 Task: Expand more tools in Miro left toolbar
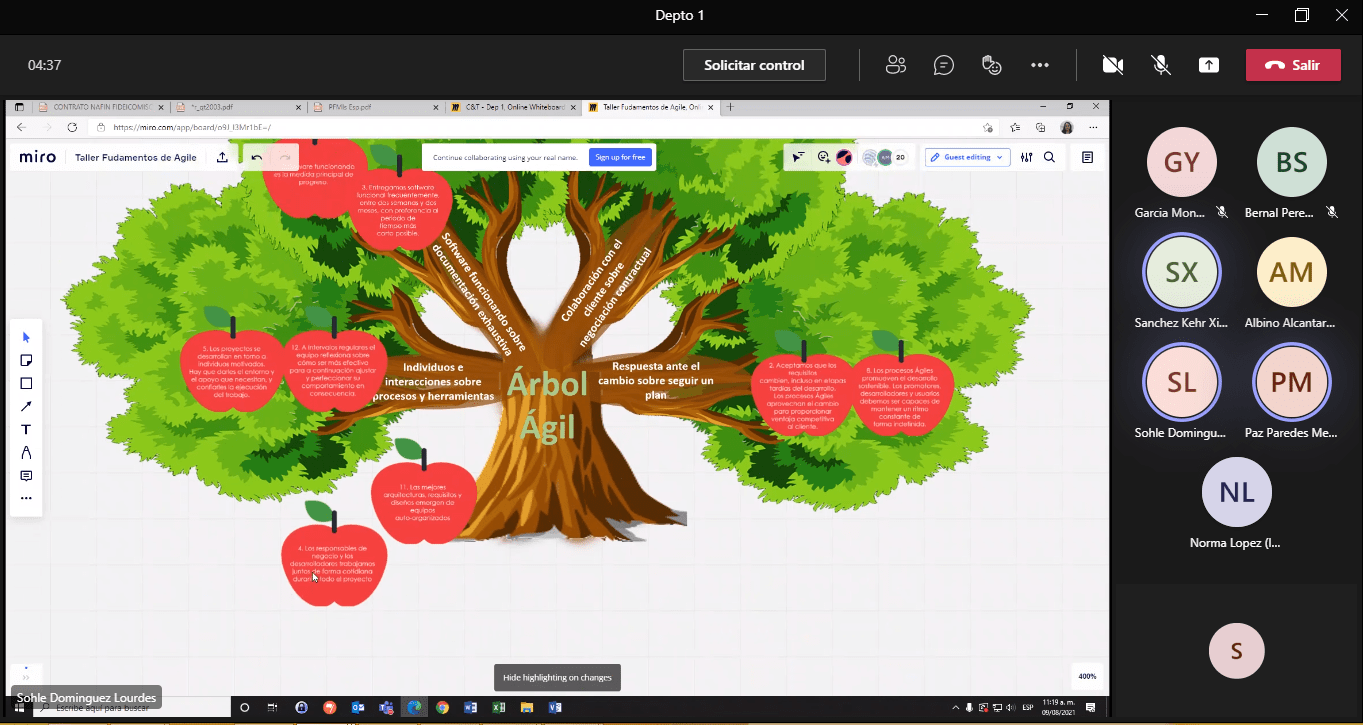(x=26, y=498)
